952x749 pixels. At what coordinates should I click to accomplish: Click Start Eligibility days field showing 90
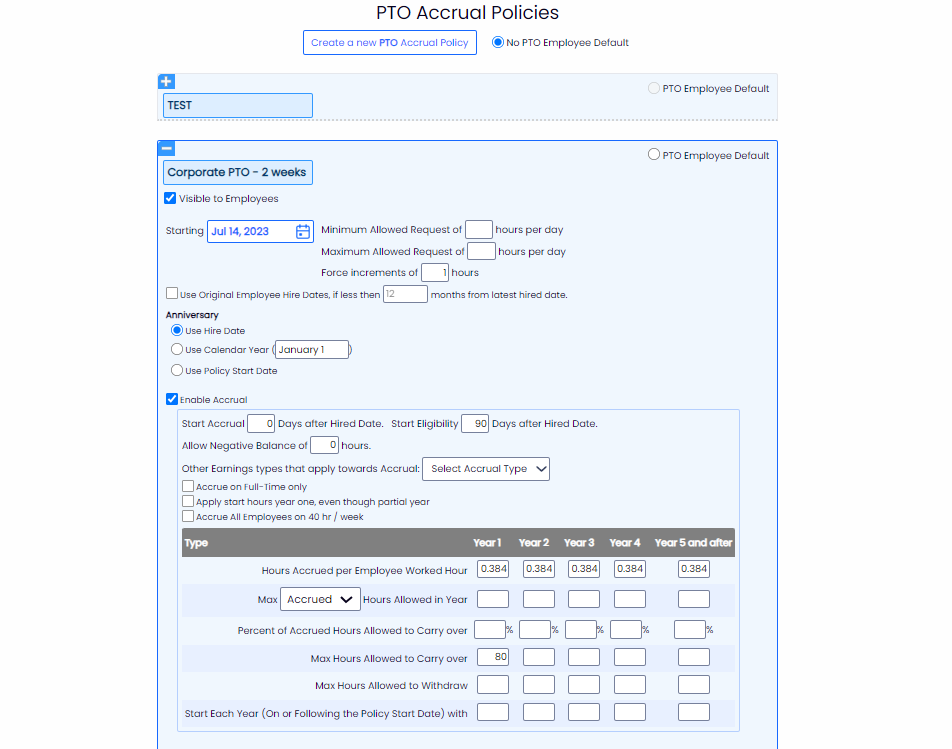click(475, 423)
